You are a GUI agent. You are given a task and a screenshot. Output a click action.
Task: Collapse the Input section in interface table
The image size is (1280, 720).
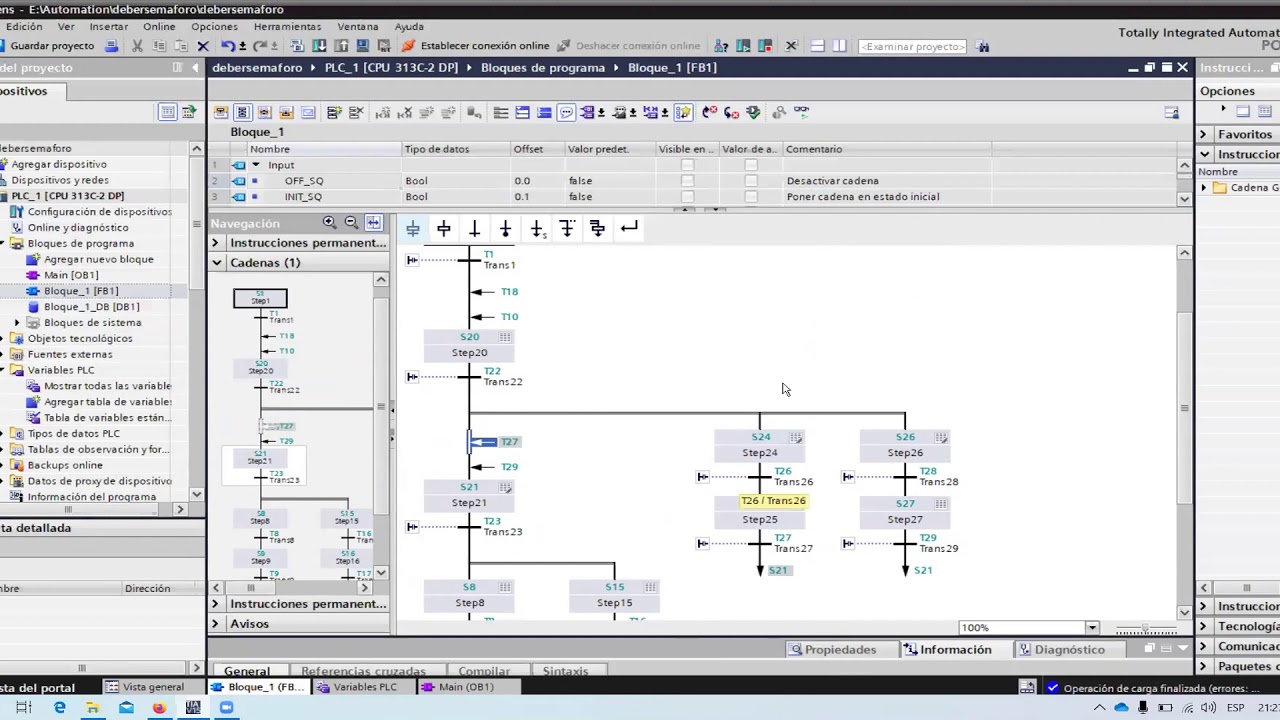click(x=256, y=165)
